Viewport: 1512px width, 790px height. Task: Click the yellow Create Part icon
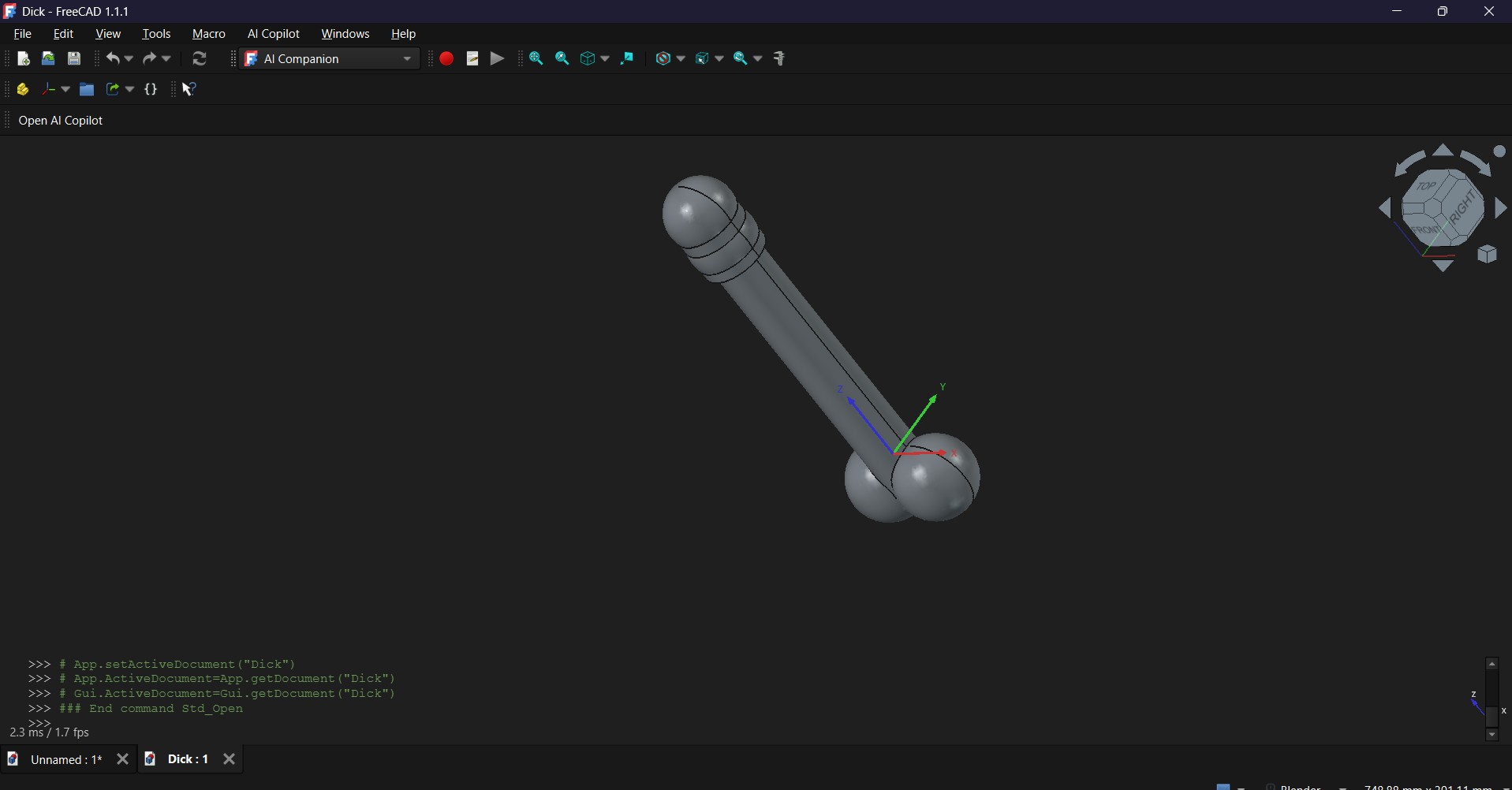pyautogui.click(x=24, y=90)
